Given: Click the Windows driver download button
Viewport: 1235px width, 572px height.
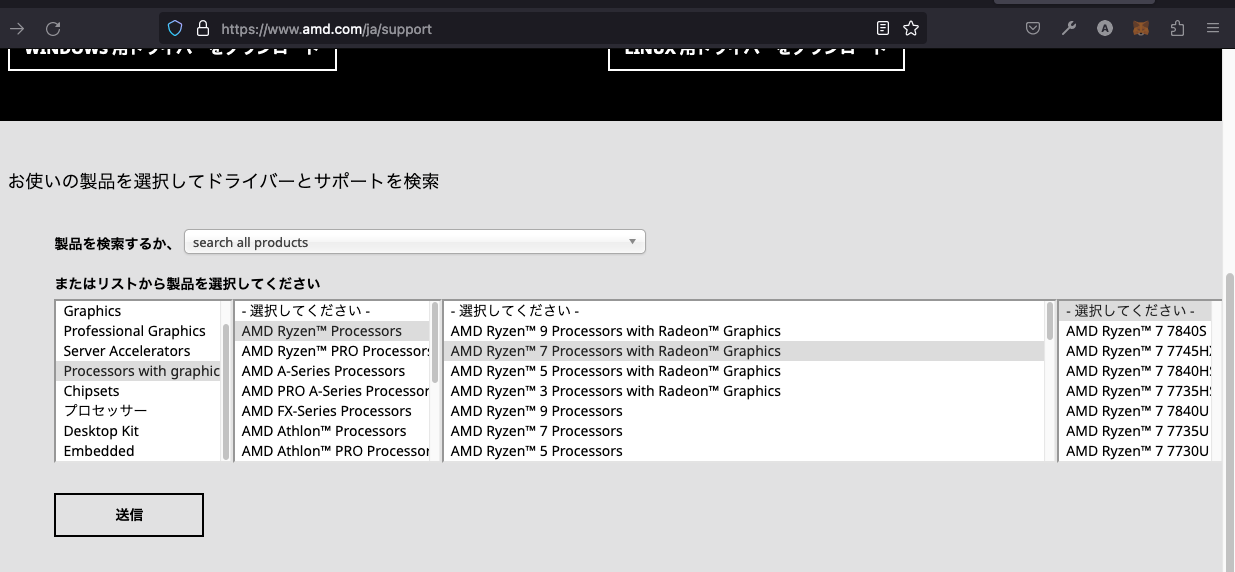Looking at the screenshot, I should tap(172, 52).
